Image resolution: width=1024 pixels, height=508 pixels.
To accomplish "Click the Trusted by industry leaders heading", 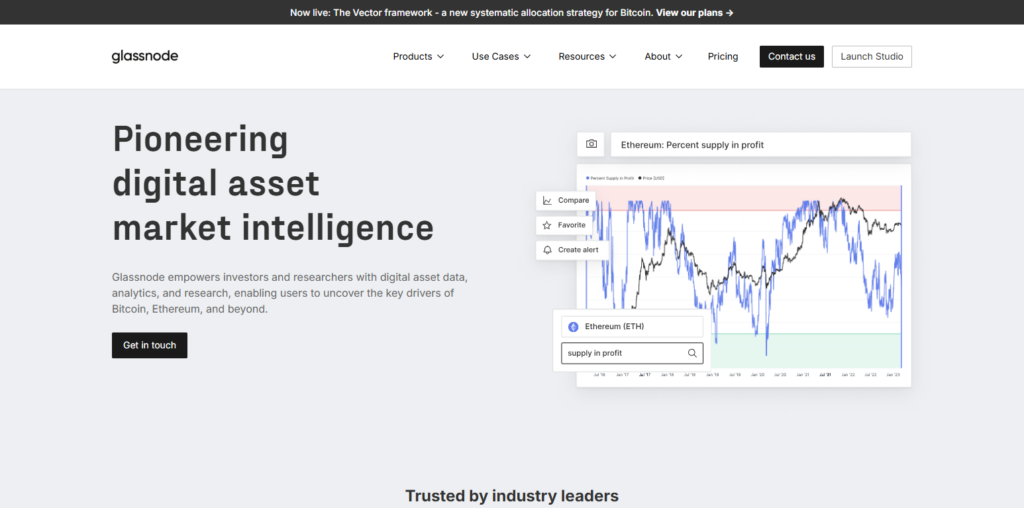I will click(512, 496).
